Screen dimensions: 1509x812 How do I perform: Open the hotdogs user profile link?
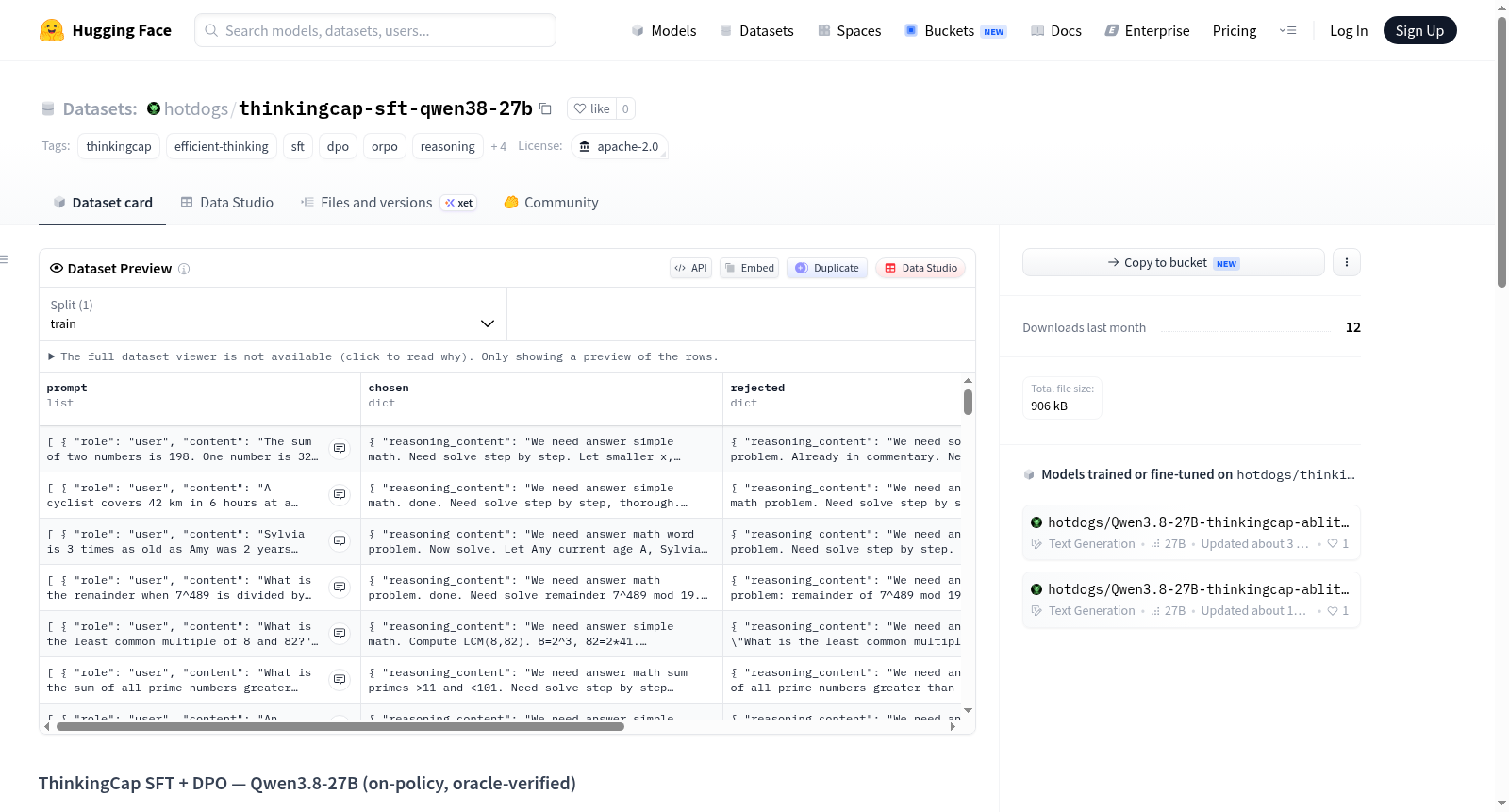pyautogui.click(x=196, y=108)
